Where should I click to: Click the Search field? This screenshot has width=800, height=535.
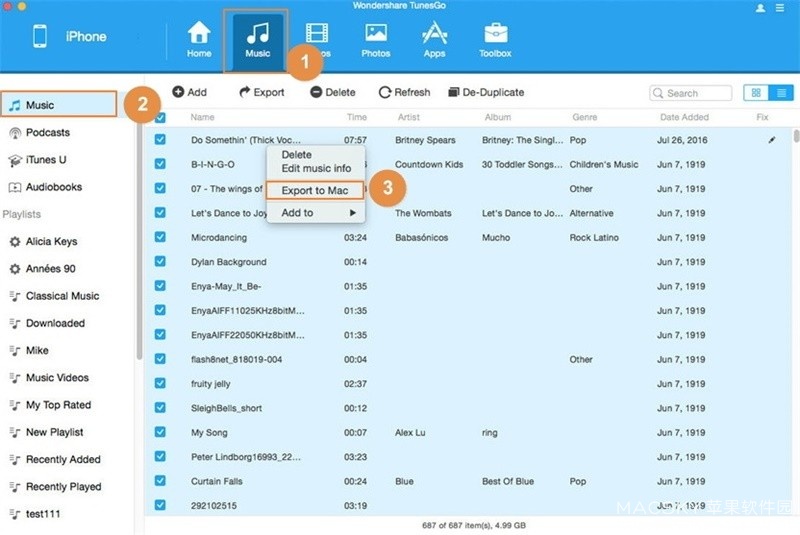690,93
